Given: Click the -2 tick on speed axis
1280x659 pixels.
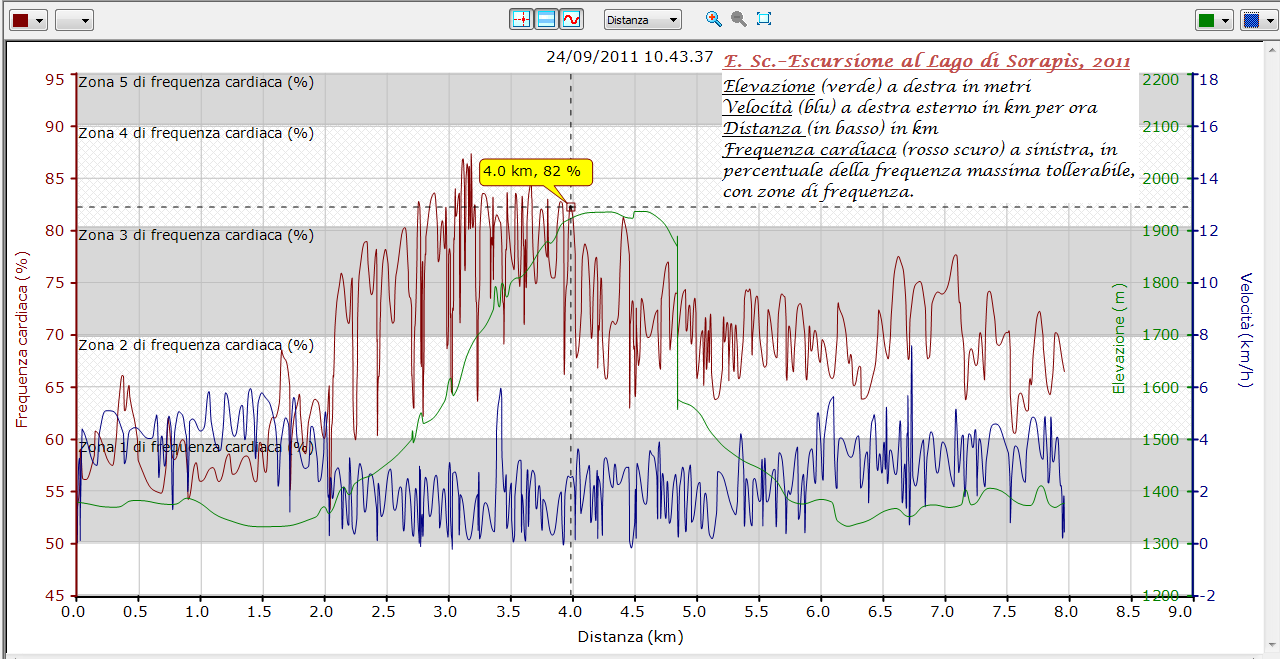Looking at the screenshot, I should (1208, 596).
